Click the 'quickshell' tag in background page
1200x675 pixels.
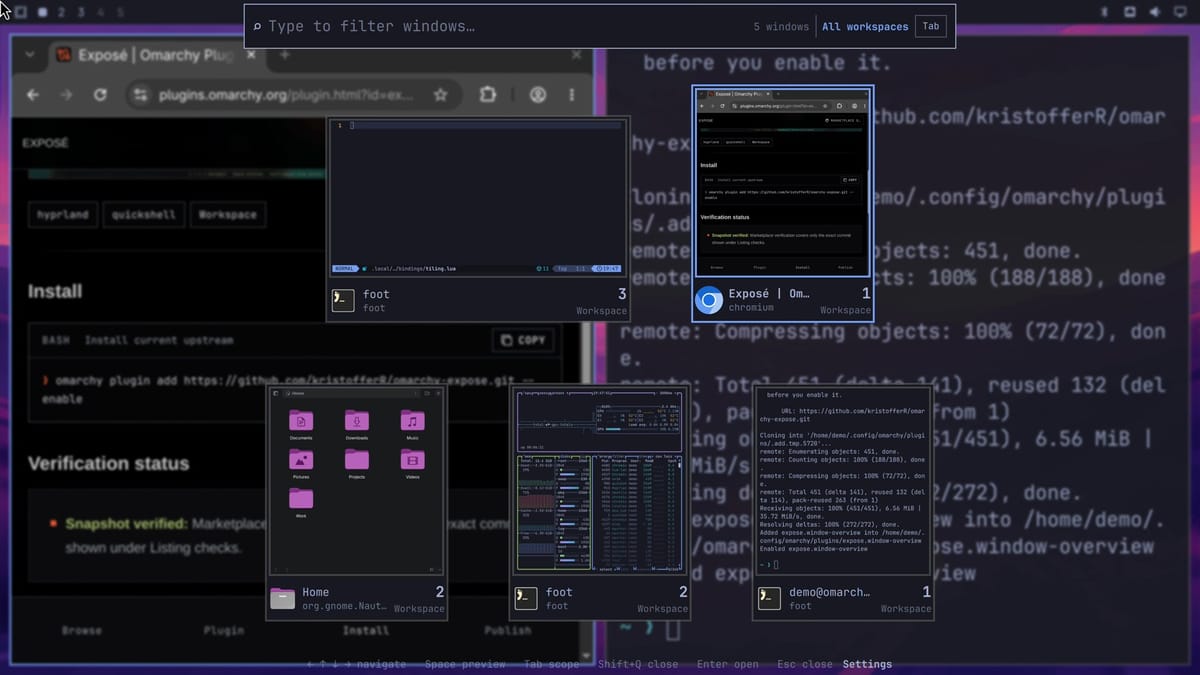point(143,214)
